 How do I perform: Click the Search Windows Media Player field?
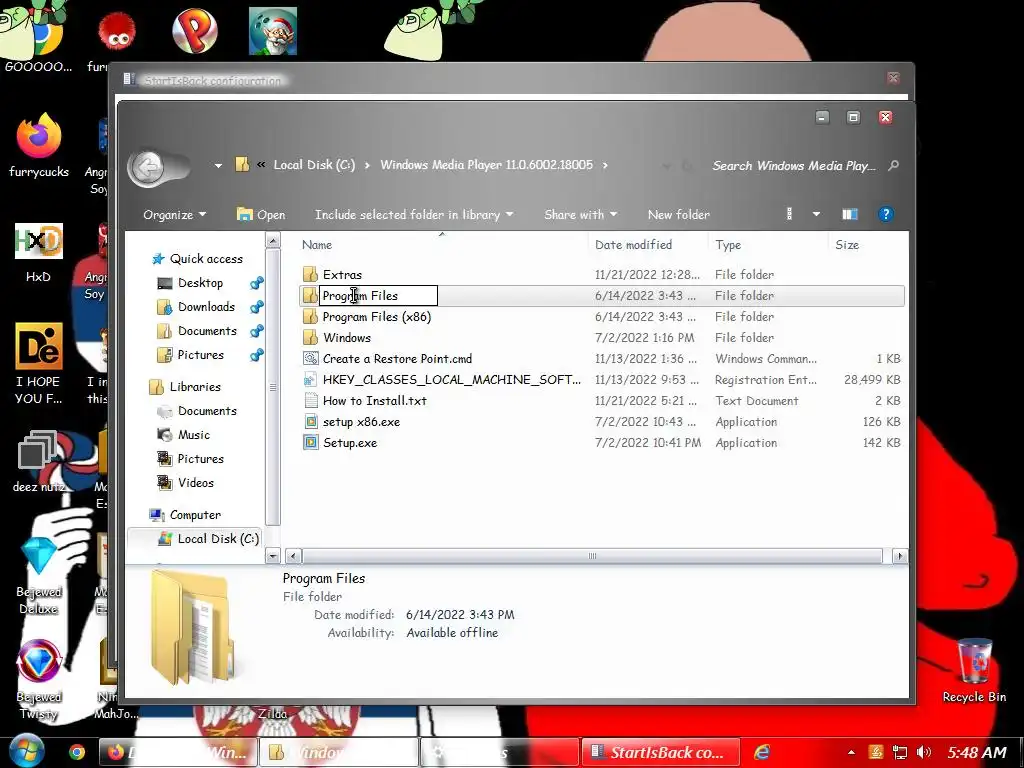tap(794, 166)
